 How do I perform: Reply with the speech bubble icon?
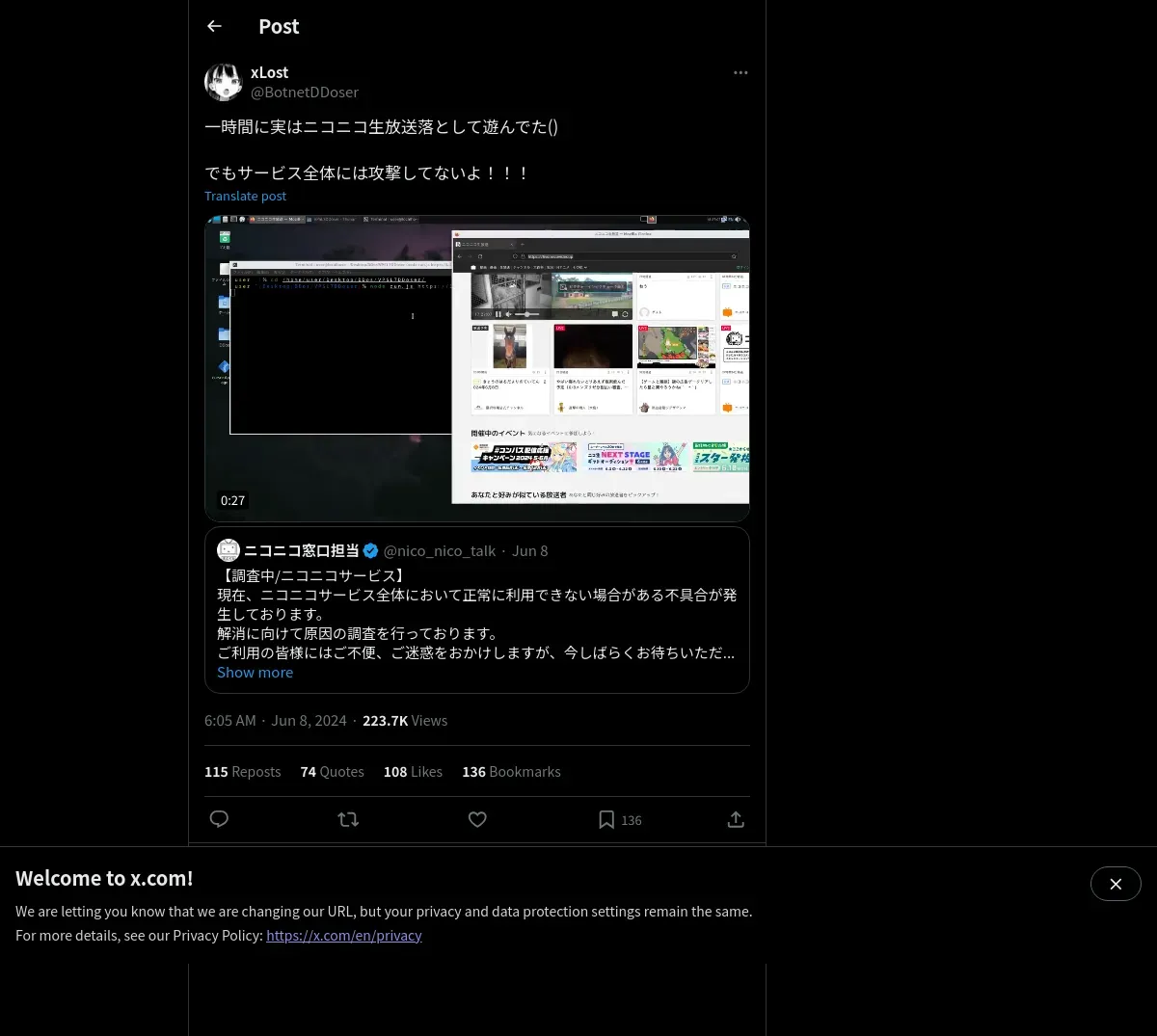(x=219, y=819)
